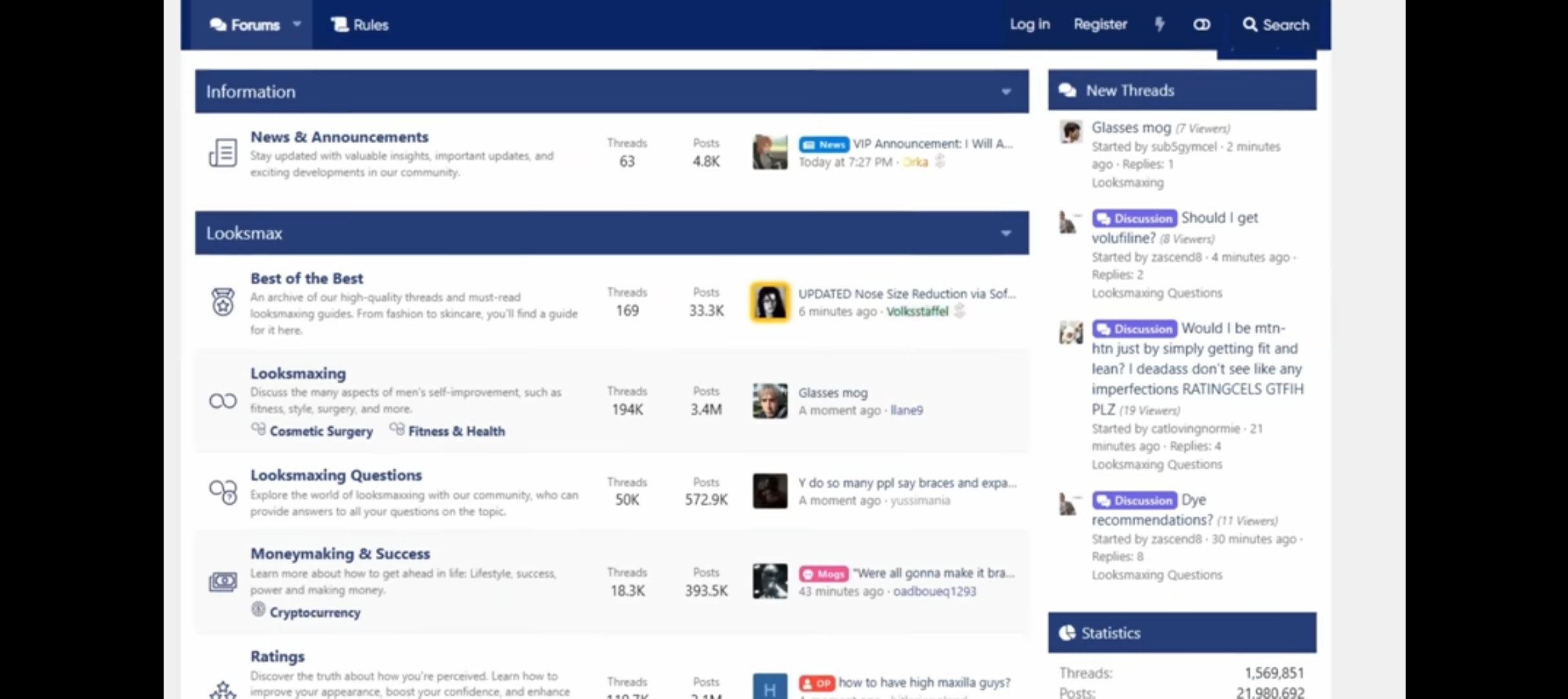Click the lightning bolt What's New icon
Image resolution: width=1568 pixels, height=699 pixels.
pyautogui.click(x=1159, y=25)
